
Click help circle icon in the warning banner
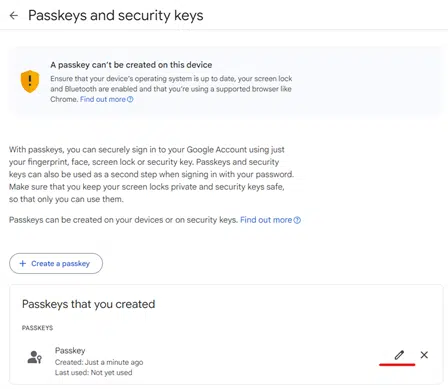pyautogui.click(x=130, y=99)
